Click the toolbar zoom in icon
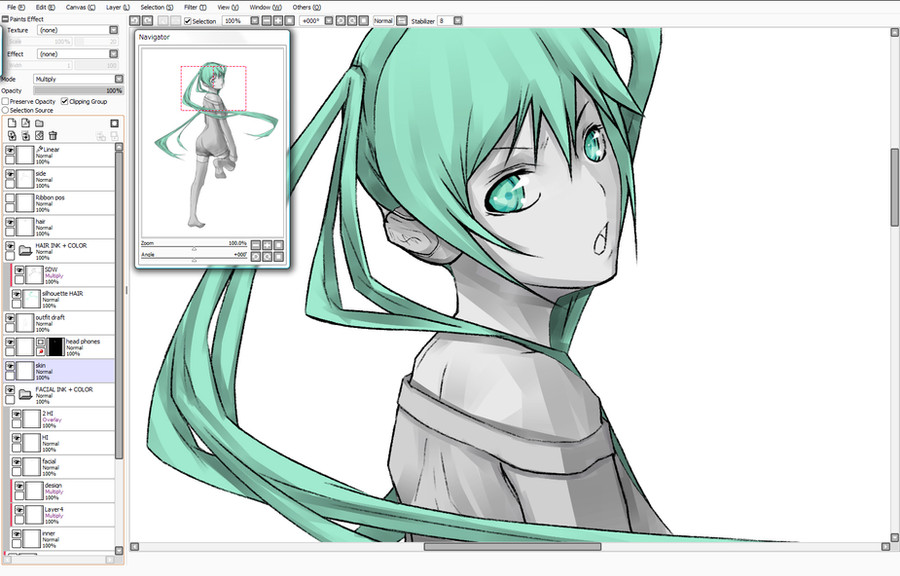The width and height of the screenshot is (900, 576). click(x=278, y=21)
